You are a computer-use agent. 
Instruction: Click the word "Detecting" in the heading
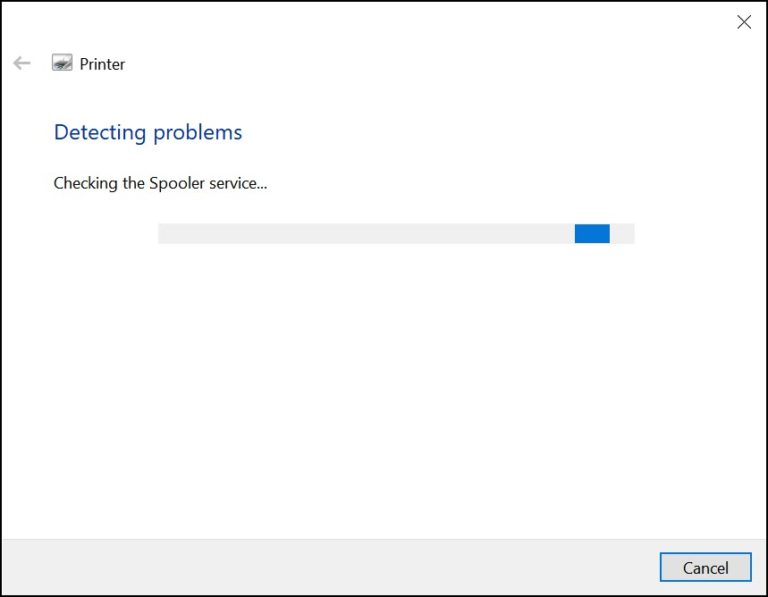coord(99,132)
